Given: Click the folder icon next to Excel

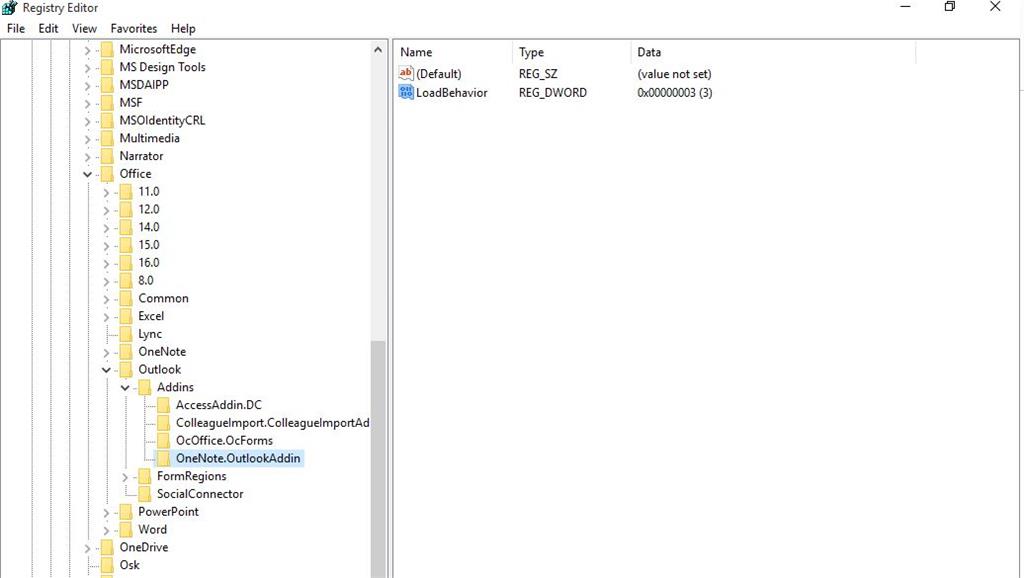Looking at the screenshot, I should click(x=126, y=316).
